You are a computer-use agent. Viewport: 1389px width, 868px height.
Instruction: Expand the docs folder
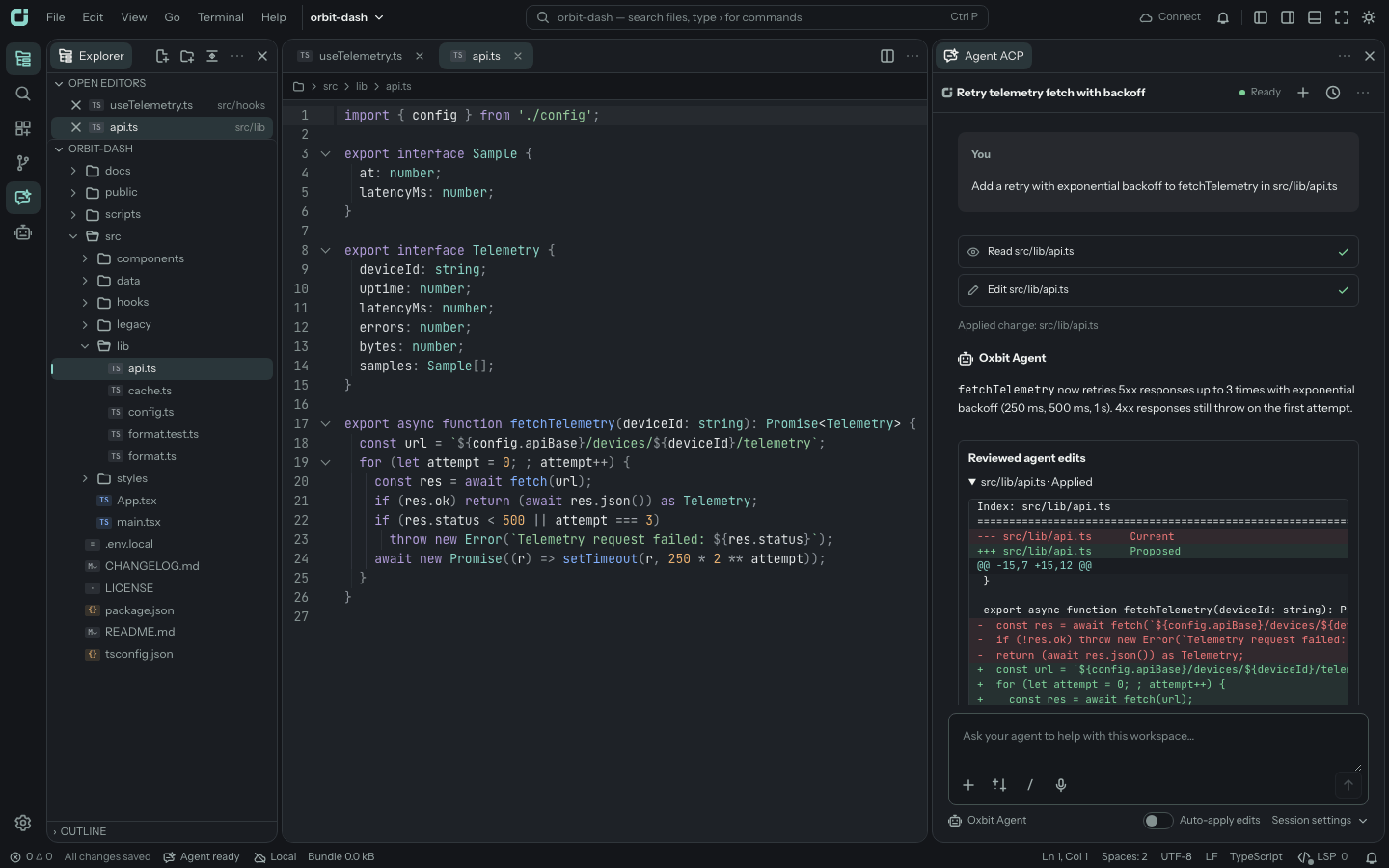pos(162,171)
